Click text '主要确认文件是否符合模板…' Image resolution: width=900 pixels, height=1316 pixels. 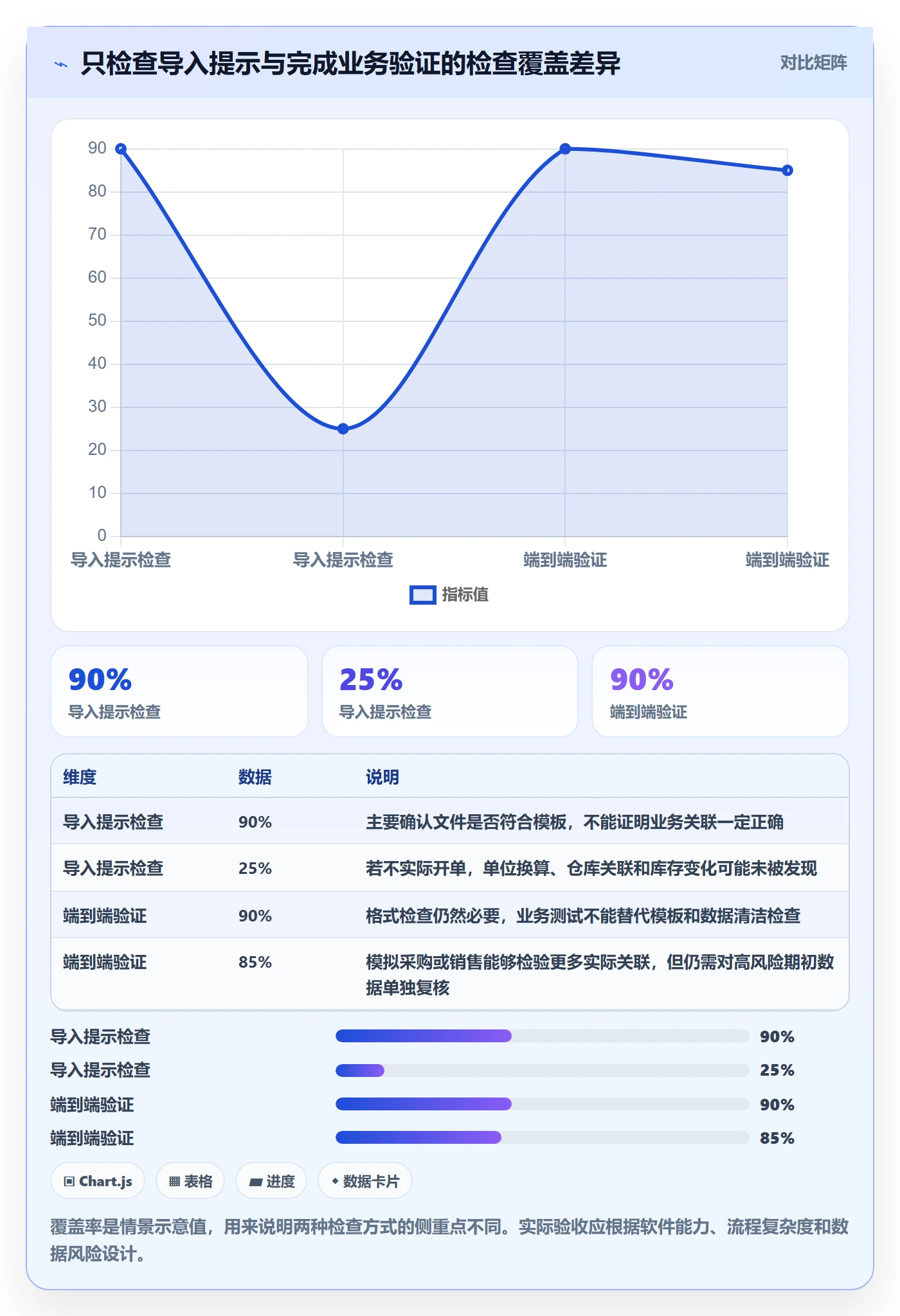point(575,822)
